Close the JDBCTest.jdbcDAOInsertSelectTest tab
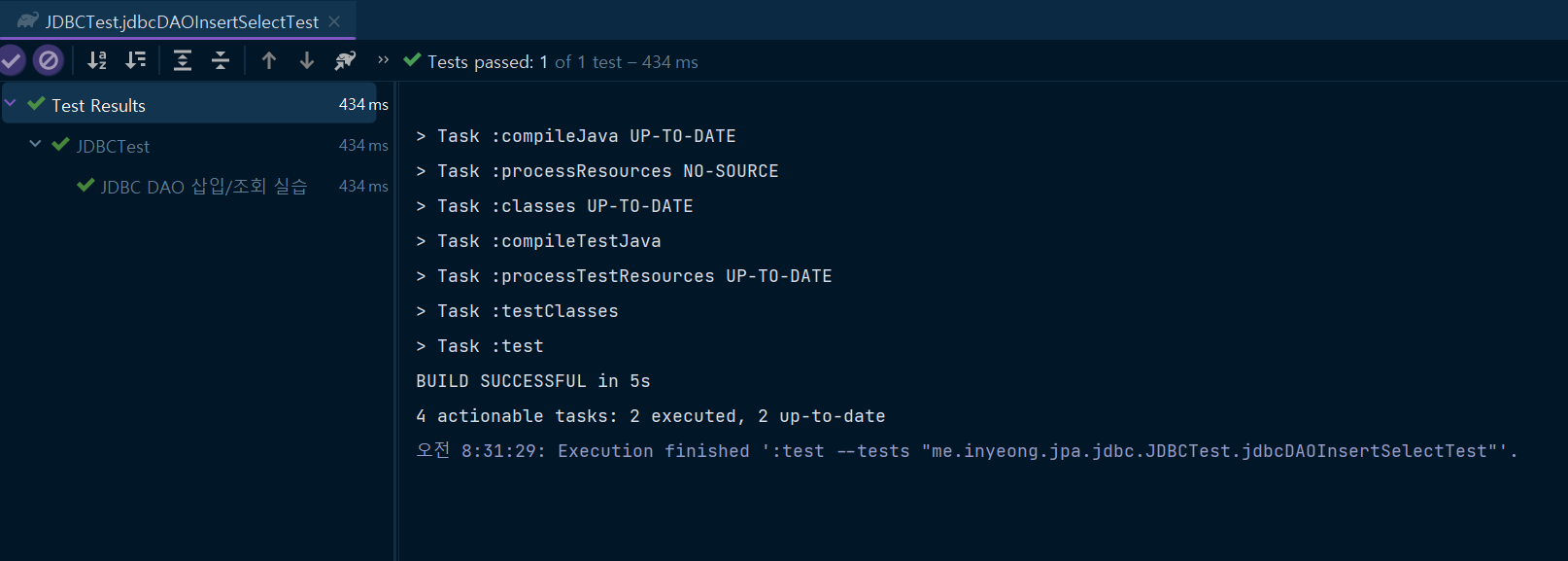The image size is (1568, 561). point(334,21)
